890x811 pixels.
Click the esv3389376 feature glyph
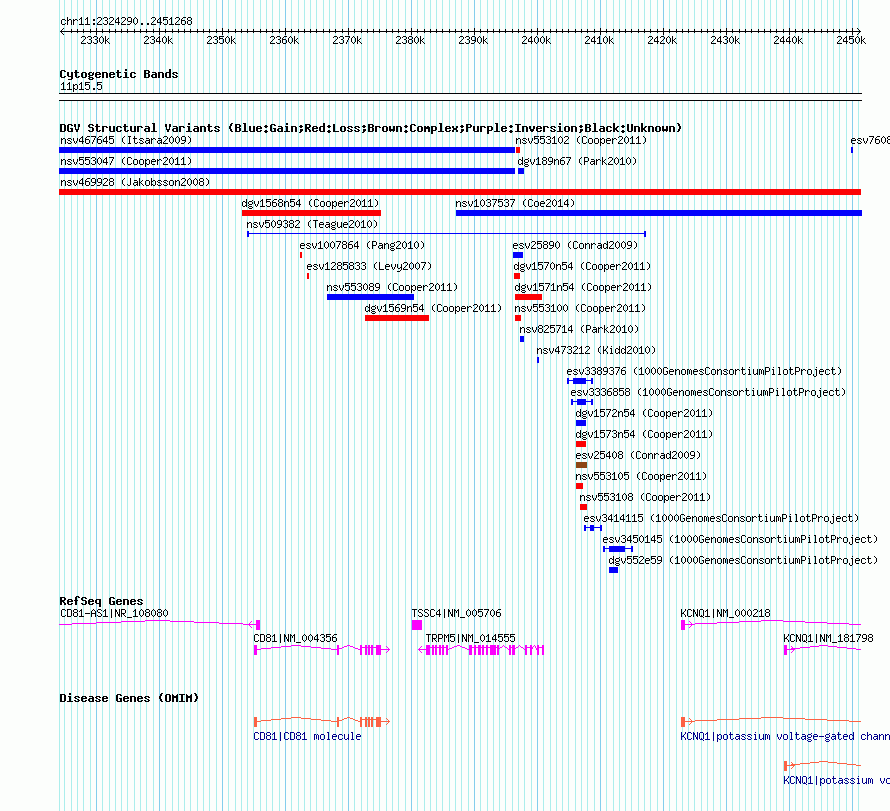pos(580,381)
